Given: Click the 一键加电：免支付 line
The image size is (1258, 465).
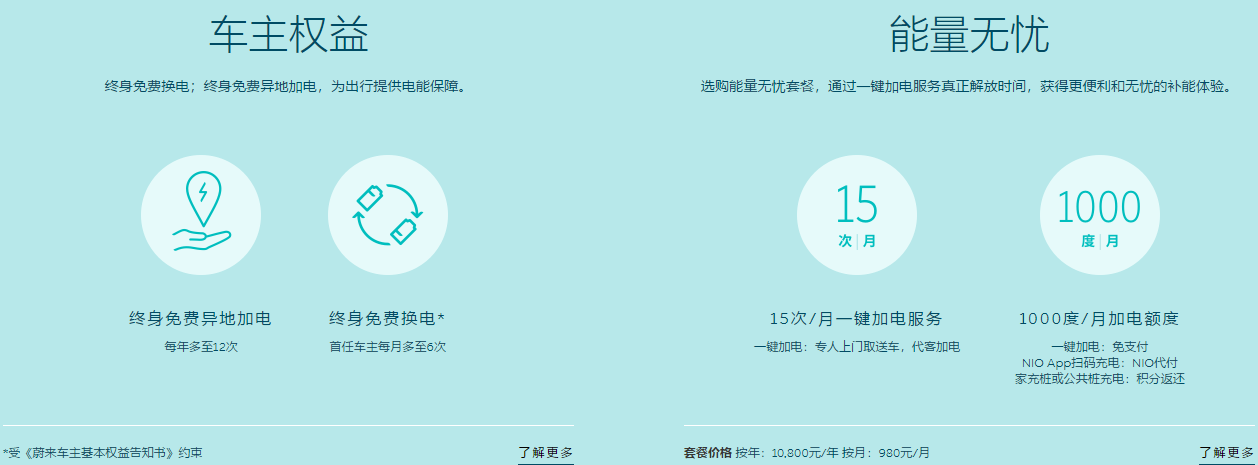Looking at the screenshot, I should tap(1099, 347).
